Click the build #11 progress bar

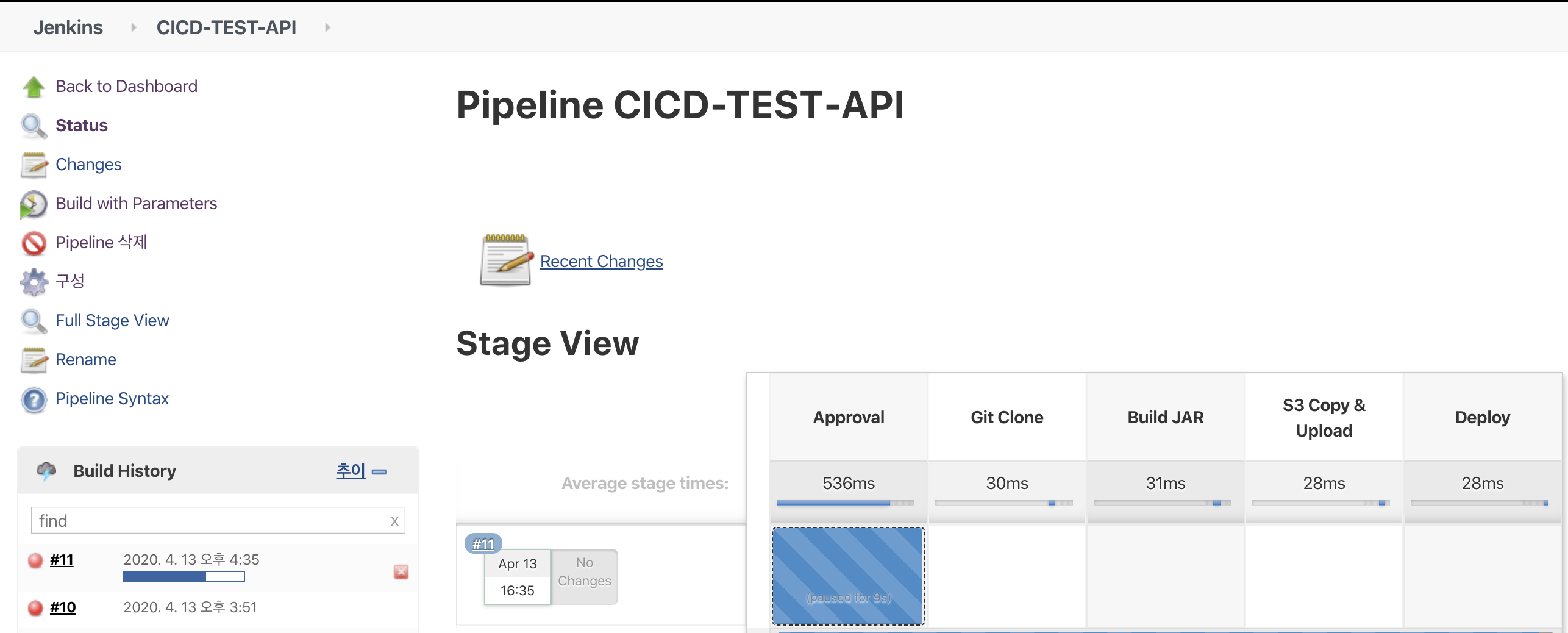tap(184, 576)
